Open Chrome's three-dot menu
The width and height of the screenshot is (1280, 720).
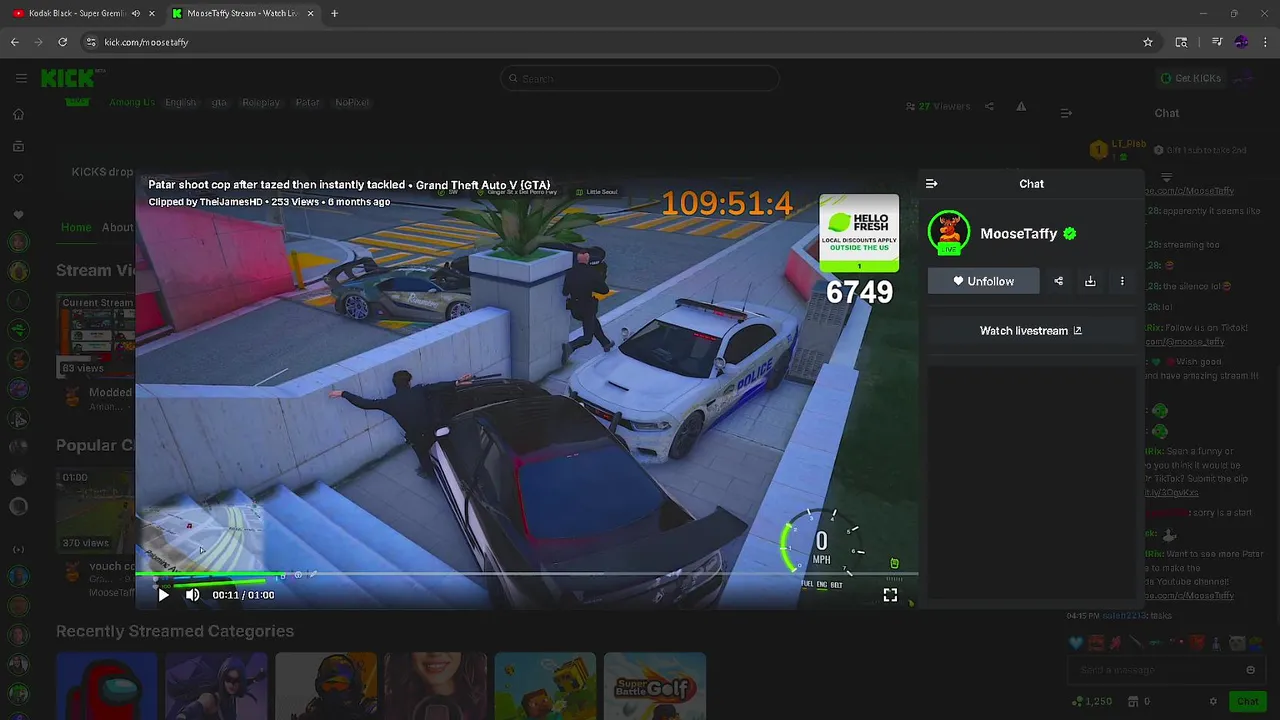[x=1266, y=42]
